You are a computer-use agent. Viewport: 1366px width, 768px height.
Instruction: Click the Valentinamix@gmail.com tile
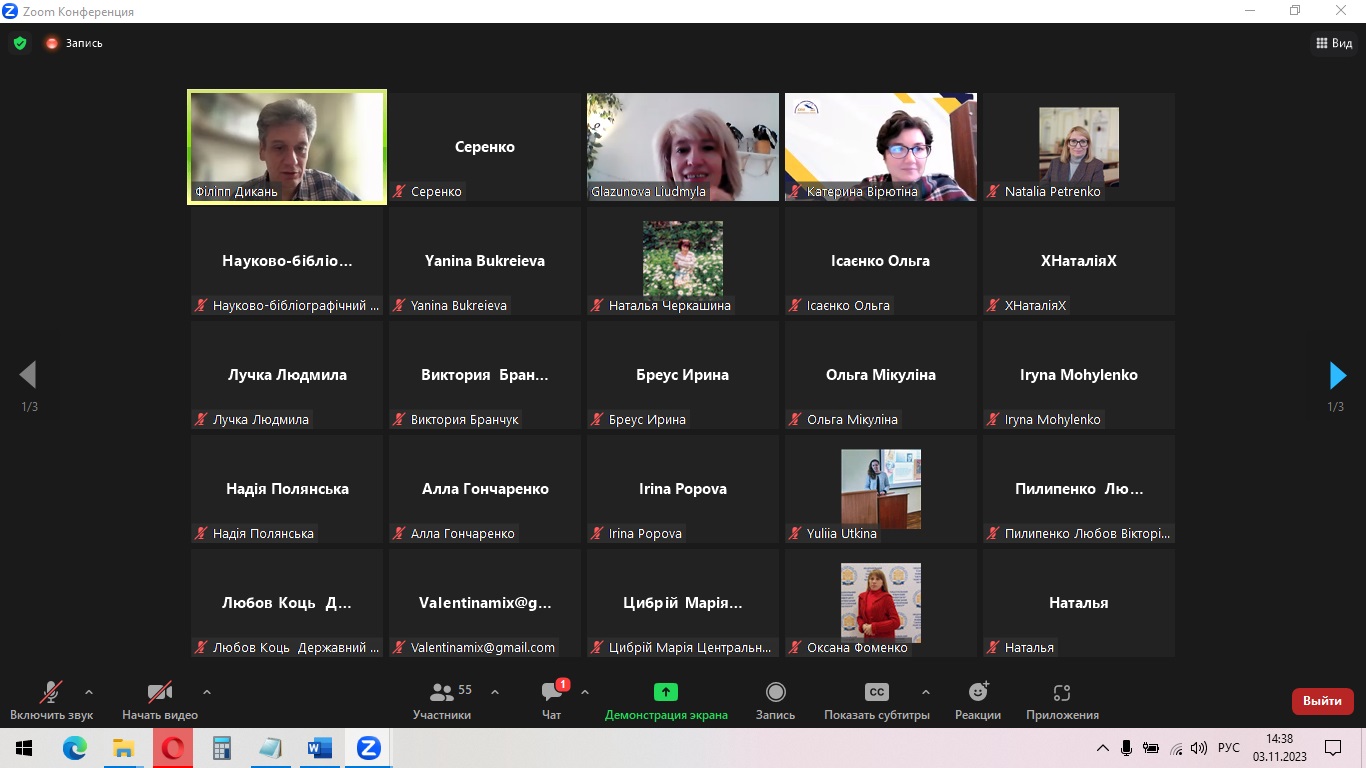(x=485, y=603)
